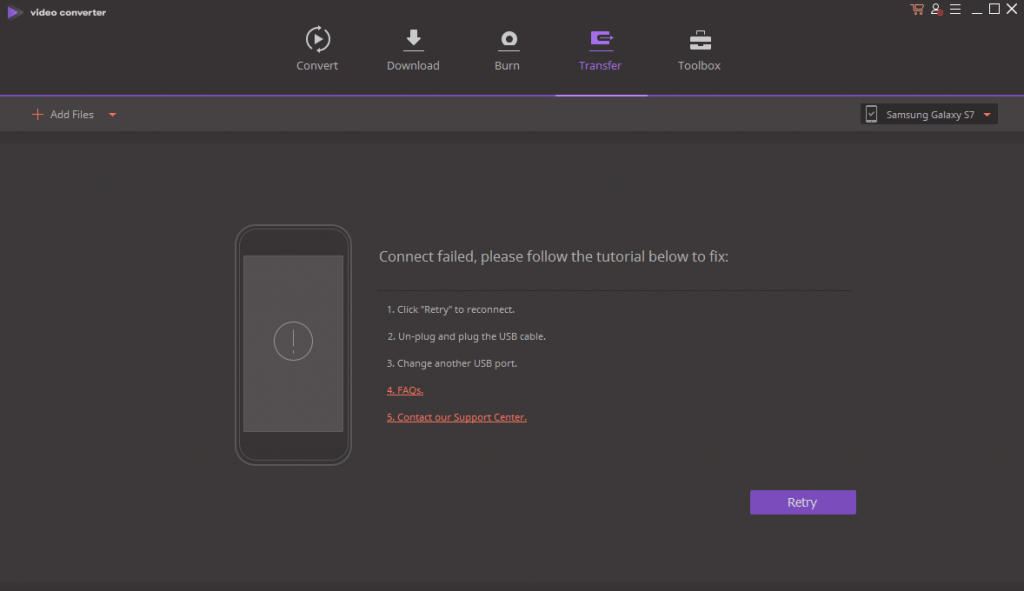1024x591 pixels.
Task: Follow the Contact our Support Center link
Action: [456, 417]
